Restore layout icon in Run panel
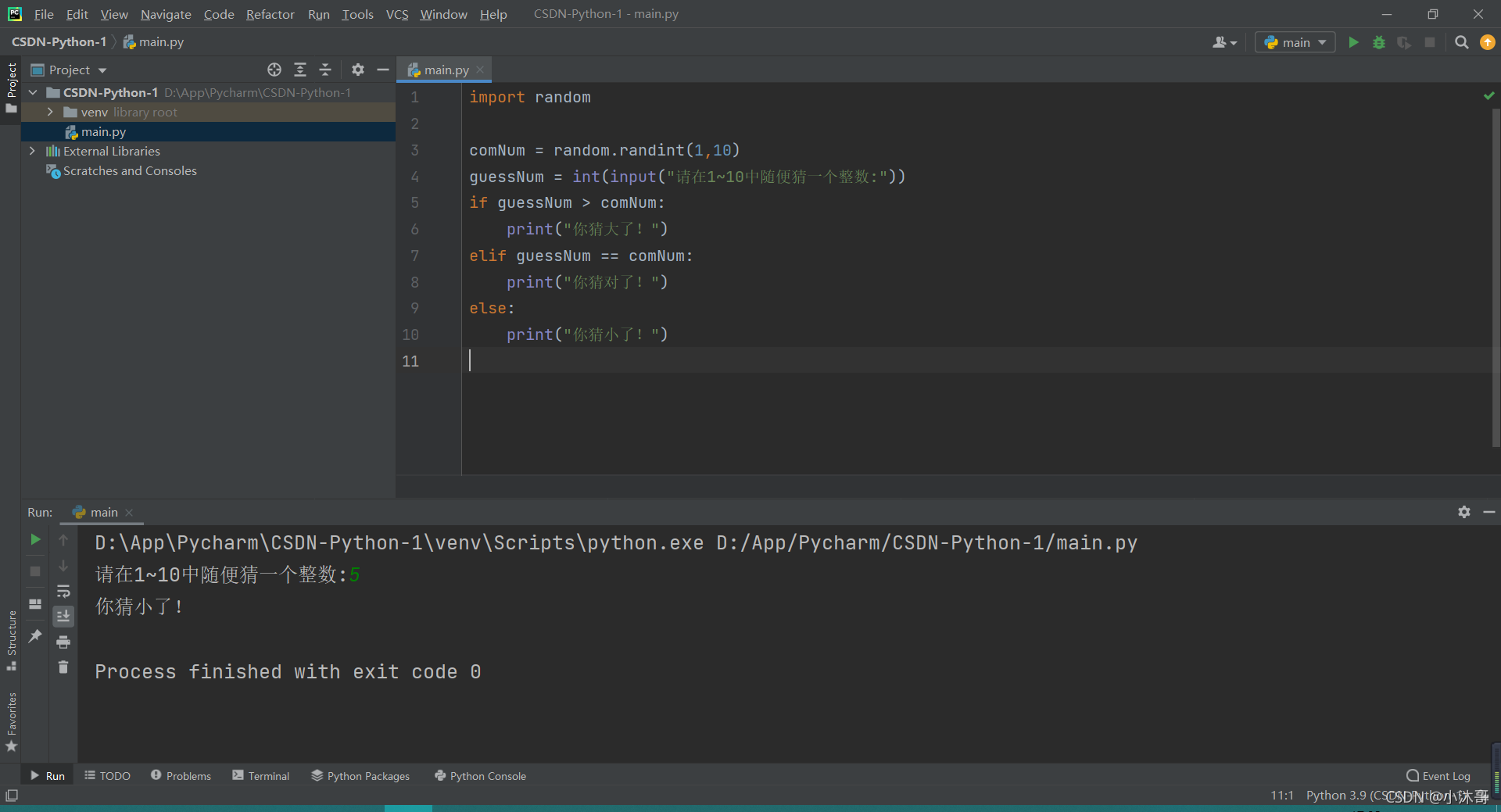Screen dimensions: 1501x812 [x=35, y=604]
